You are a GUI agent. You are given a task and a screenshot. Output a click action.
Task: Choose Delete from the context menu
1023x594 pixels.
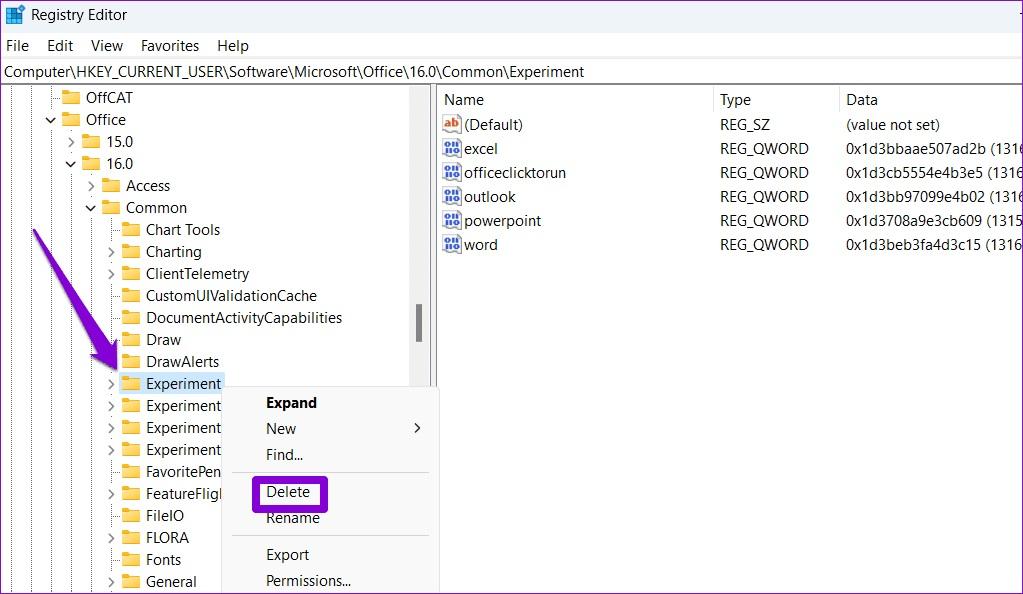click(x=288, y=492)
